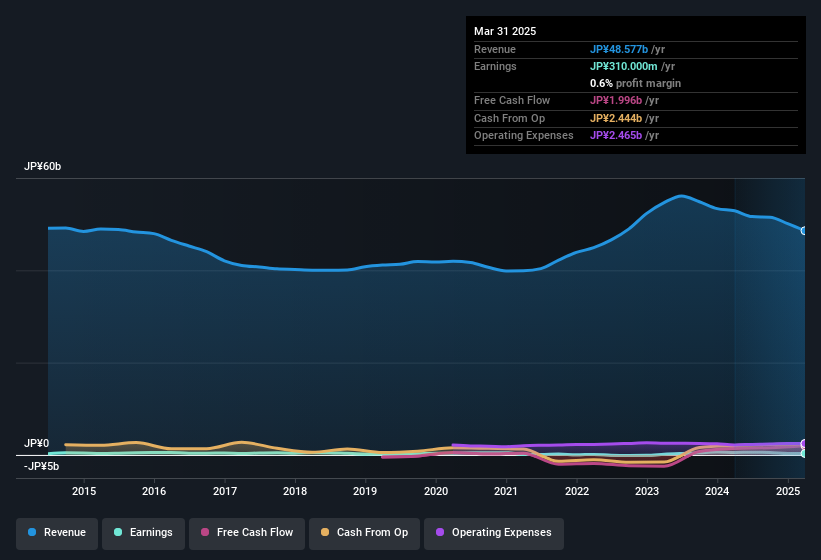Click the Revenue row label in tooltip
Screen dimensions: 821x560
(495, 49)
